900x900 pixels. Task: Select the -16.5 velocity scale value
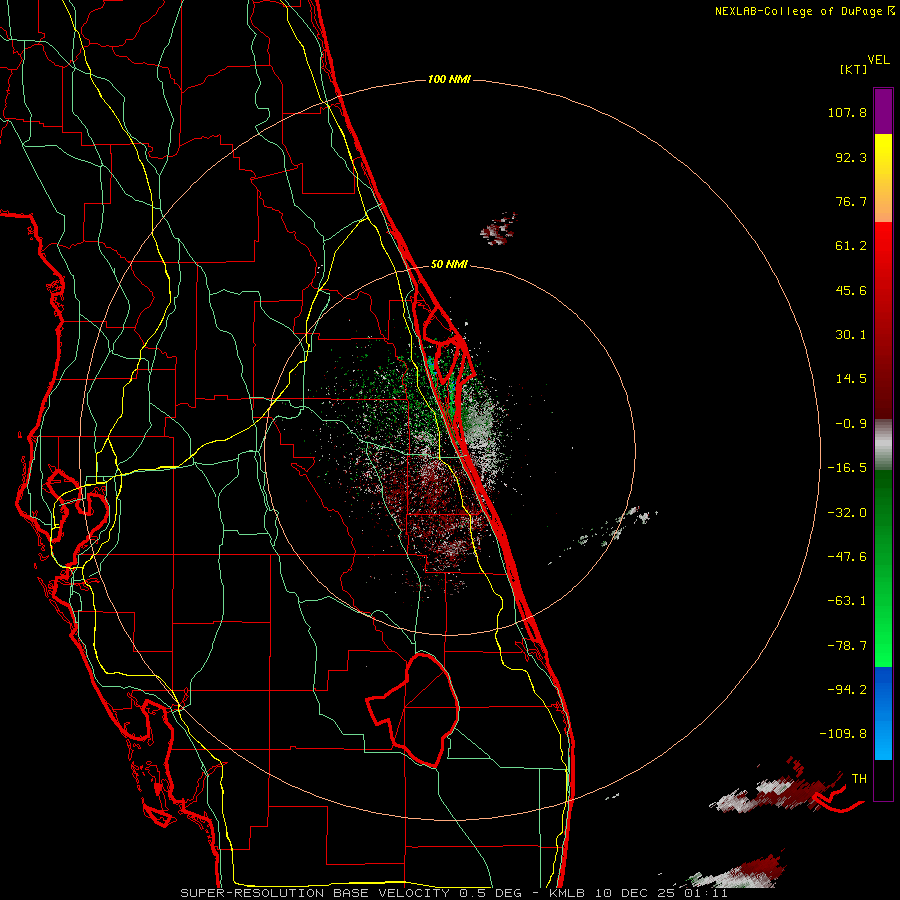[847, 468]
